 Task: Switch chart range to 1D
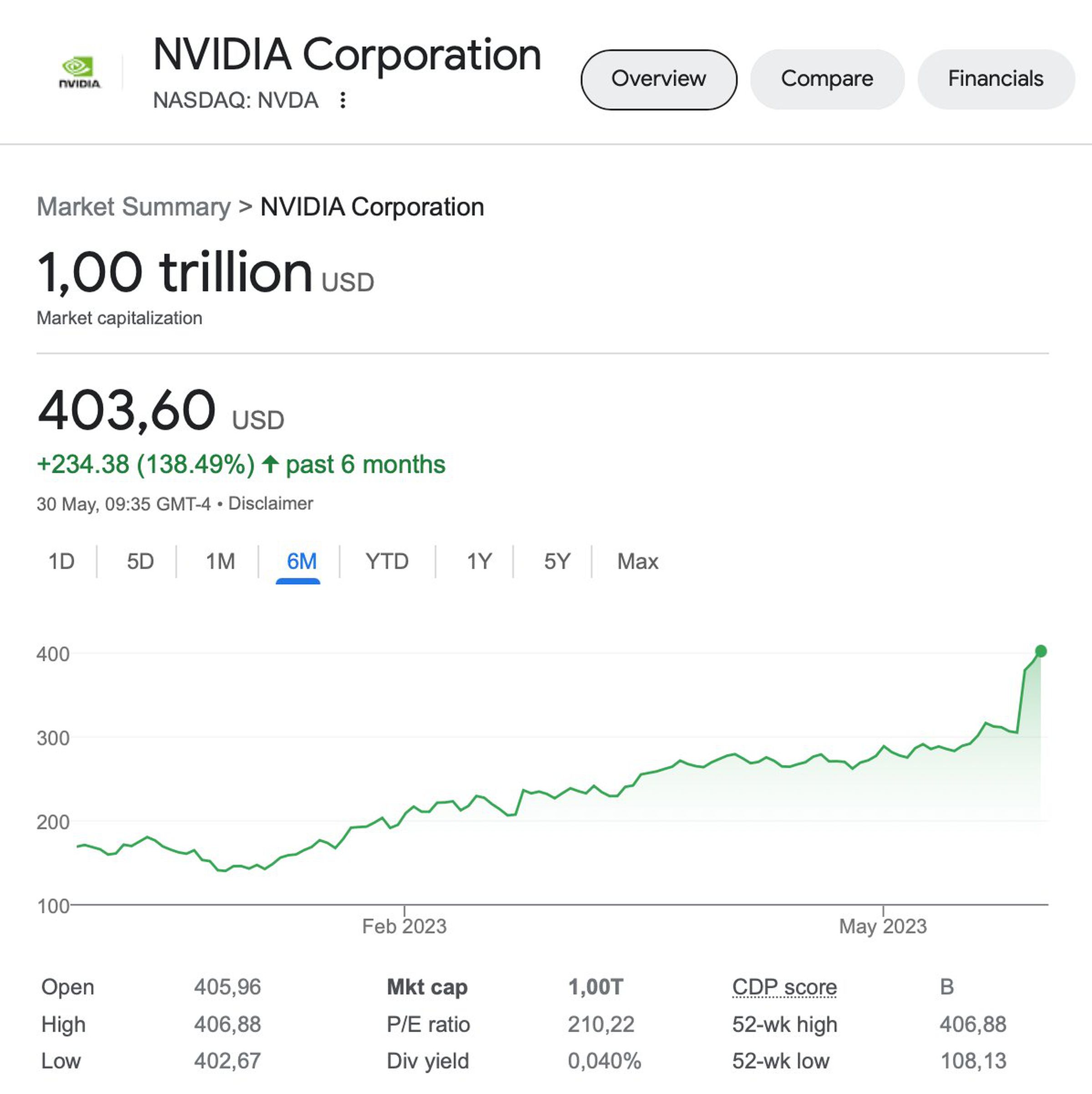62,561
